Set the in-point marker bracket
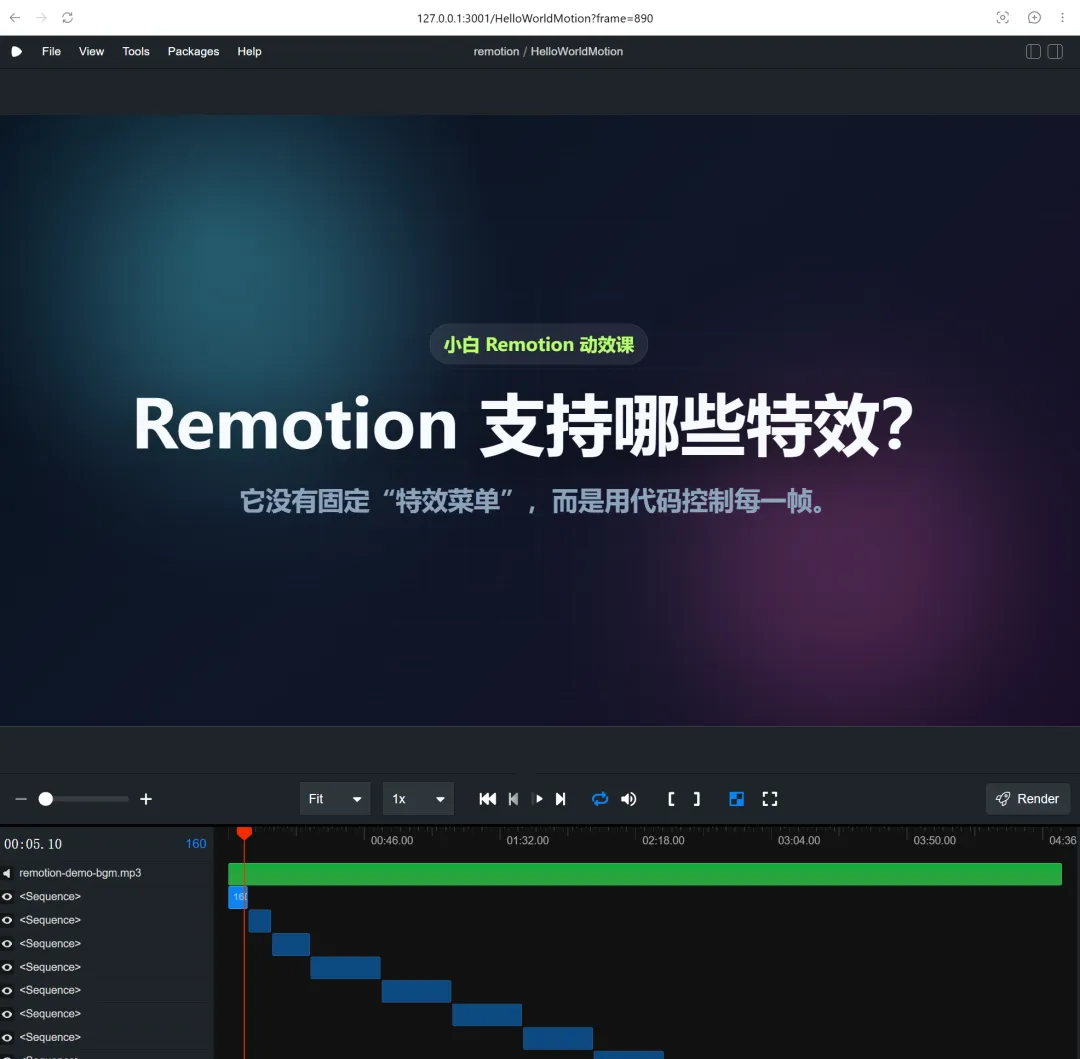This screenshot has height=1059, width=1080. point(672,799)
